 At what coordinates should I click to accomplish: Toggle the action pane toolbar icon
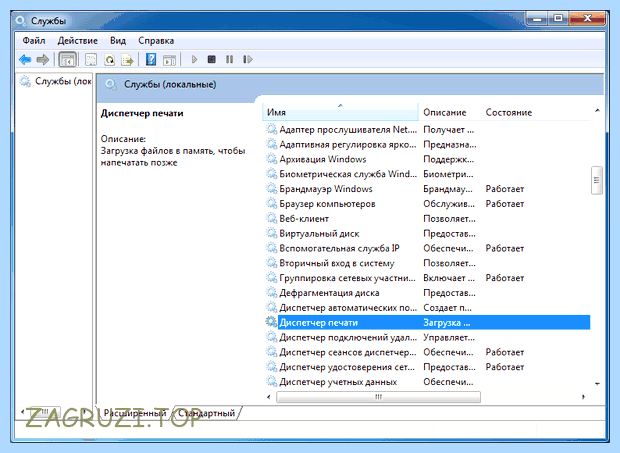[170, 60]
